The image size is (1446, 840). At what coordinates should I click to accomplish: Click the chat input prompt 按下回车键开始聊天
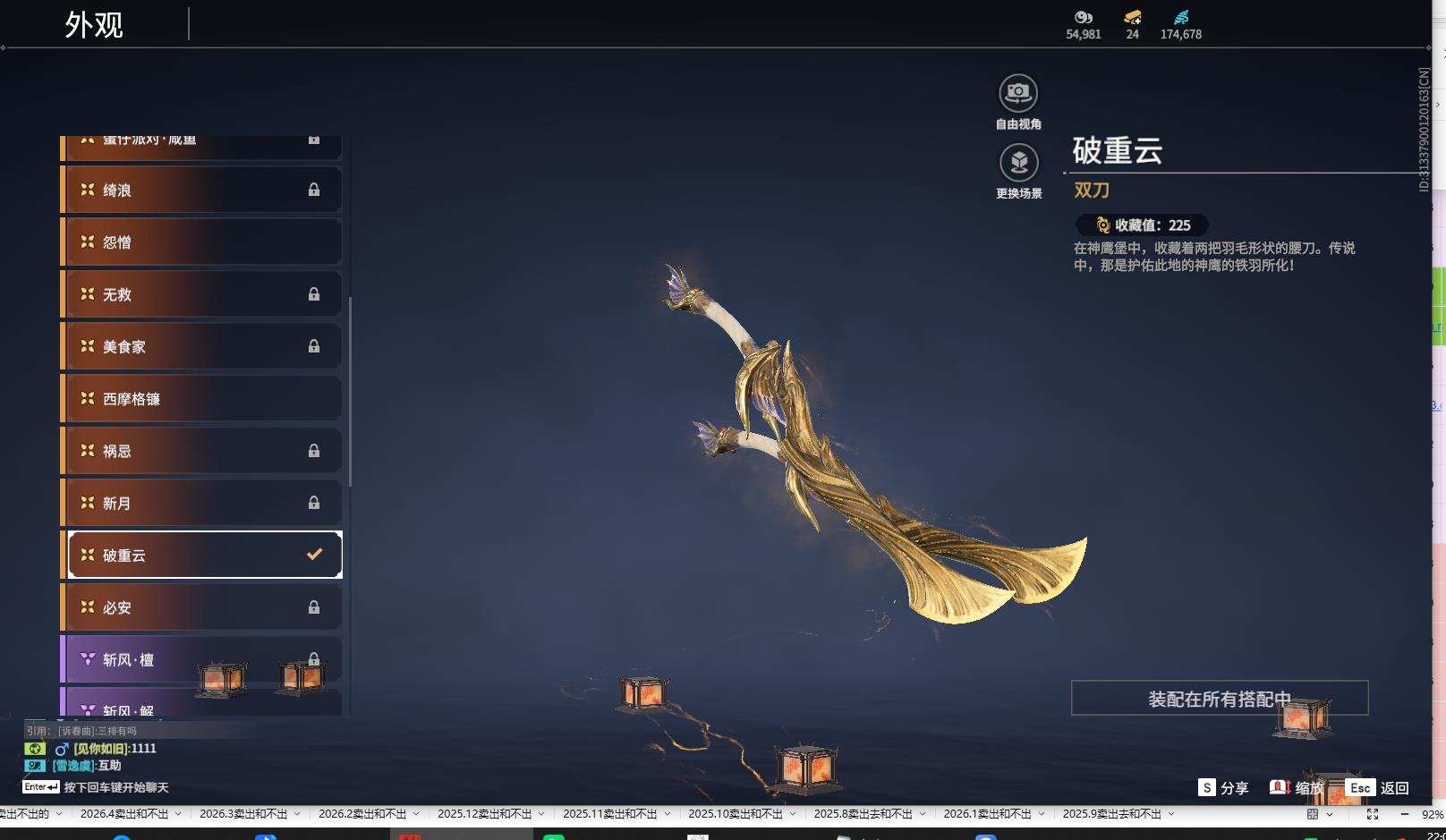coord(116,787)
